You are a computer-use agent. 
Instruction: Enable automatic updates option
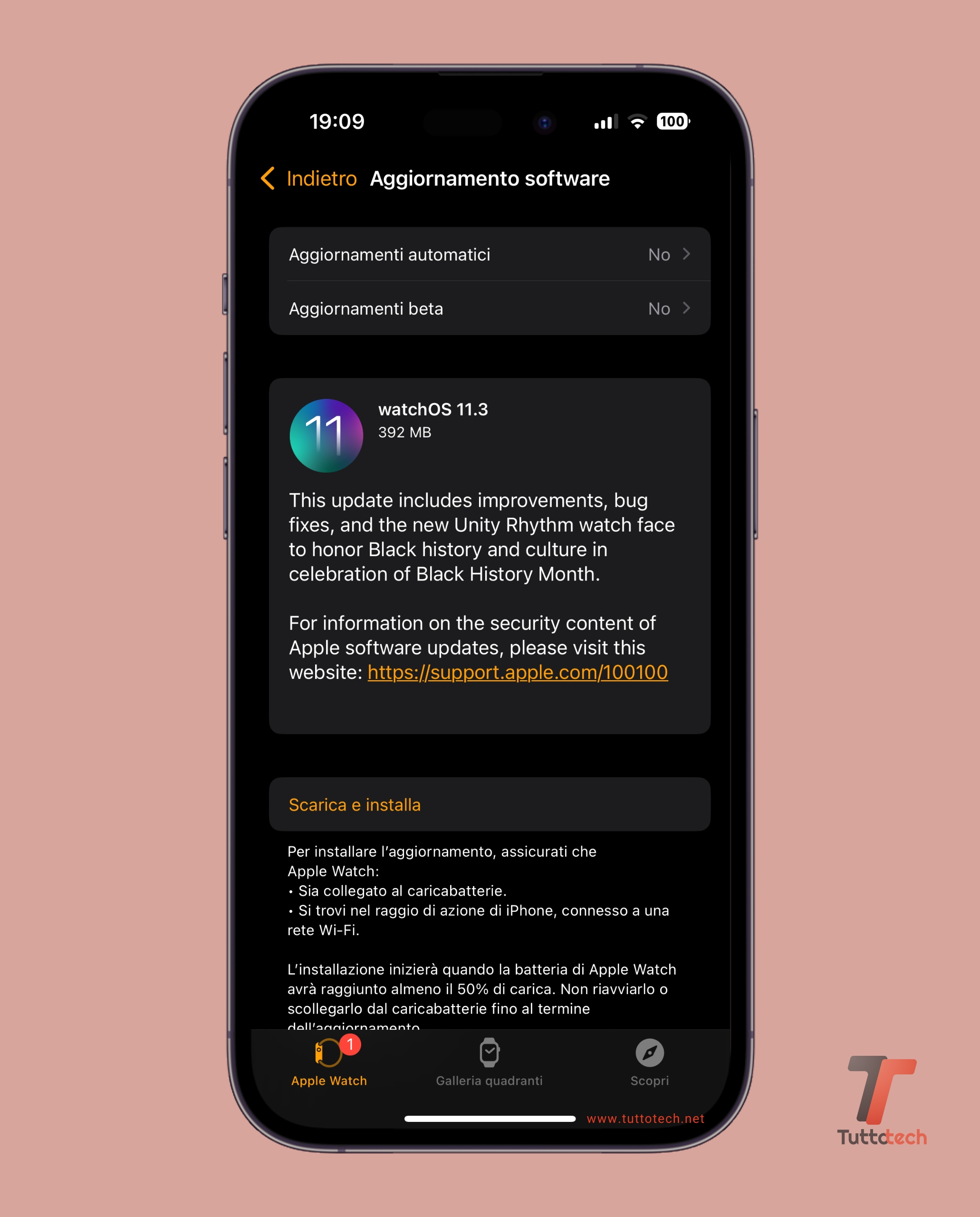click(x=490, y=253)
